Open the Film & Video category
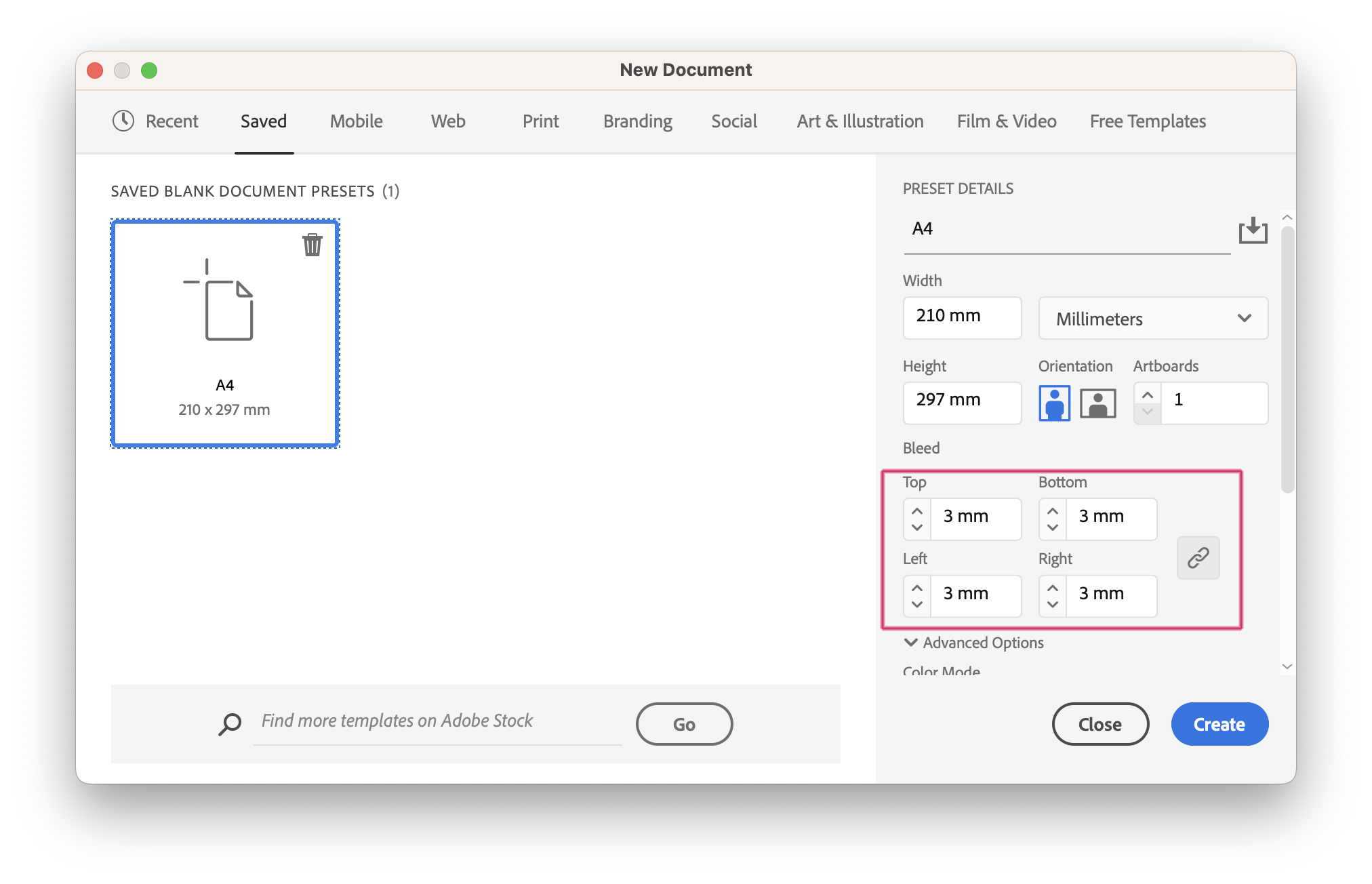Screen dimensions: 1372x884 tap(1006, 121)
